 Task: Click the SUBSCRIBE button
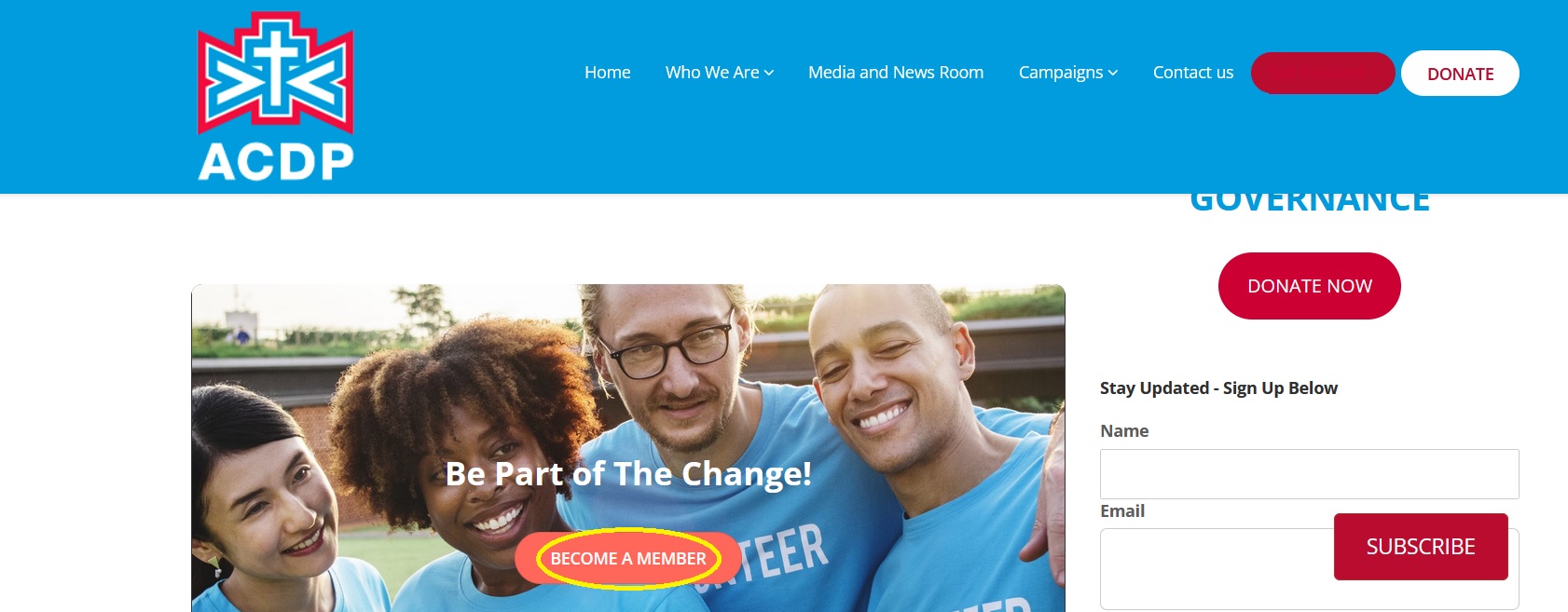(x=1421, y=547)
